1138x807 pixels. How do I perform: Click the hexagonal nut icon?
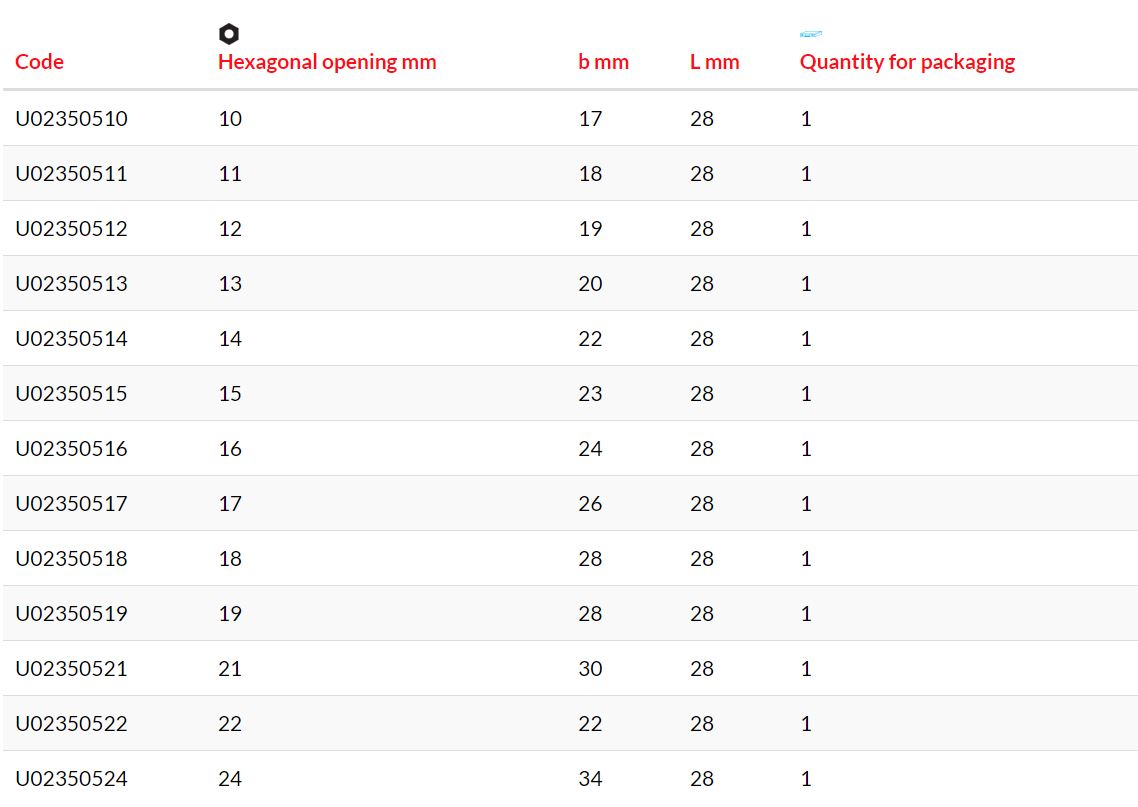(x=229, y=33)
